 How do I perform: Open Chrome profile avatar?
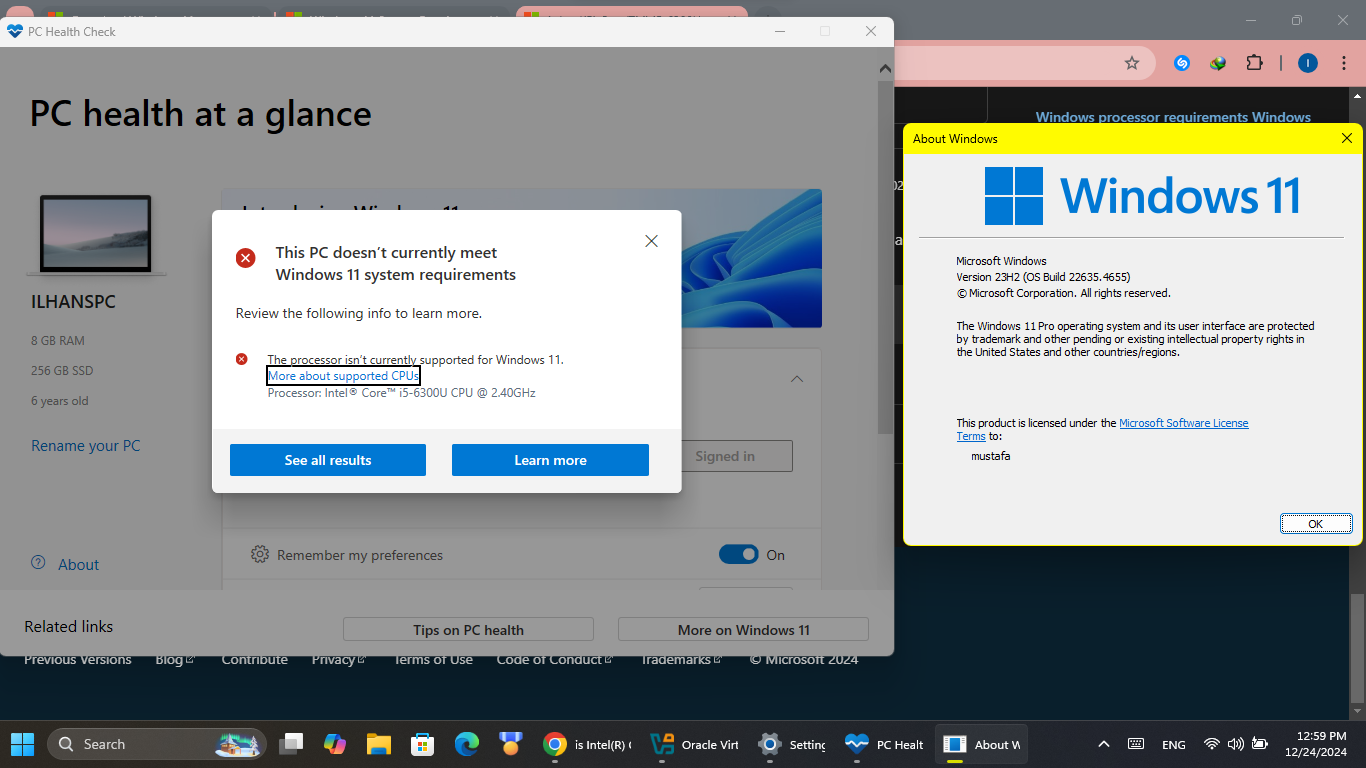[1308, 63]
